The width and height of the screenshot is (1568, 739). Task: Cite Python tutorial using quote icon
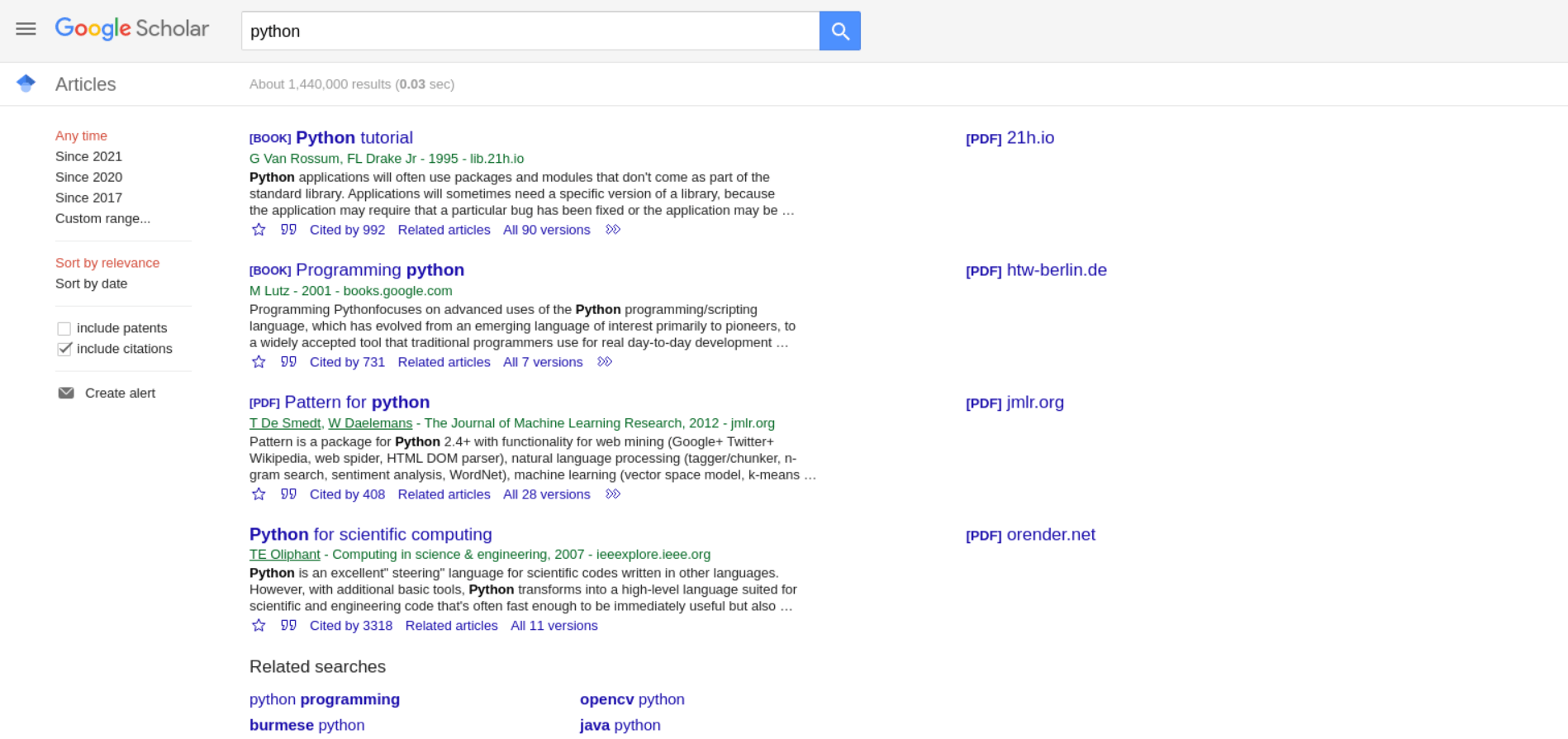pos(288,230)
